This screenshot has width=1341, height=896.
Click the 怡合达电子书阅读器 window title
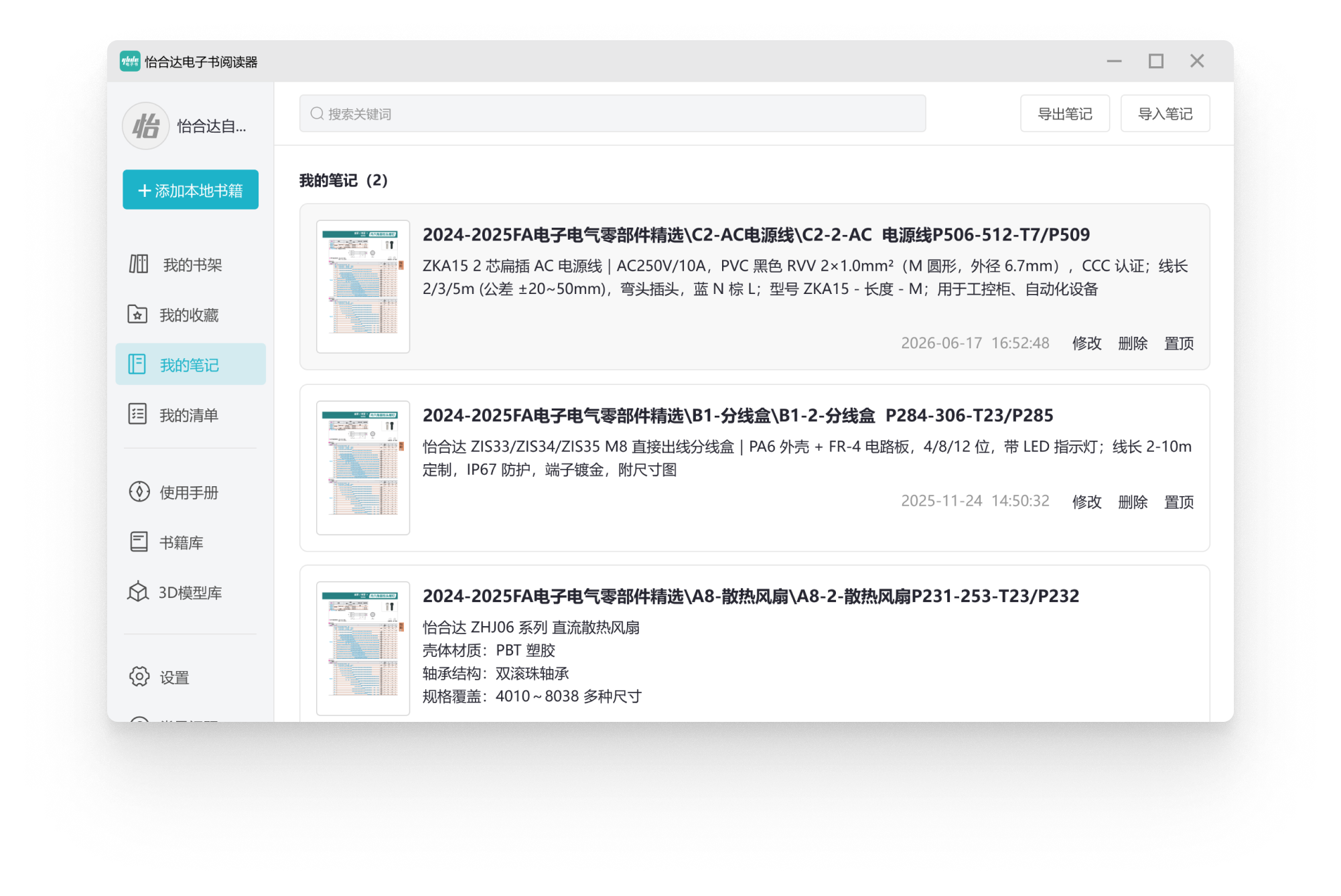[201, 62]
